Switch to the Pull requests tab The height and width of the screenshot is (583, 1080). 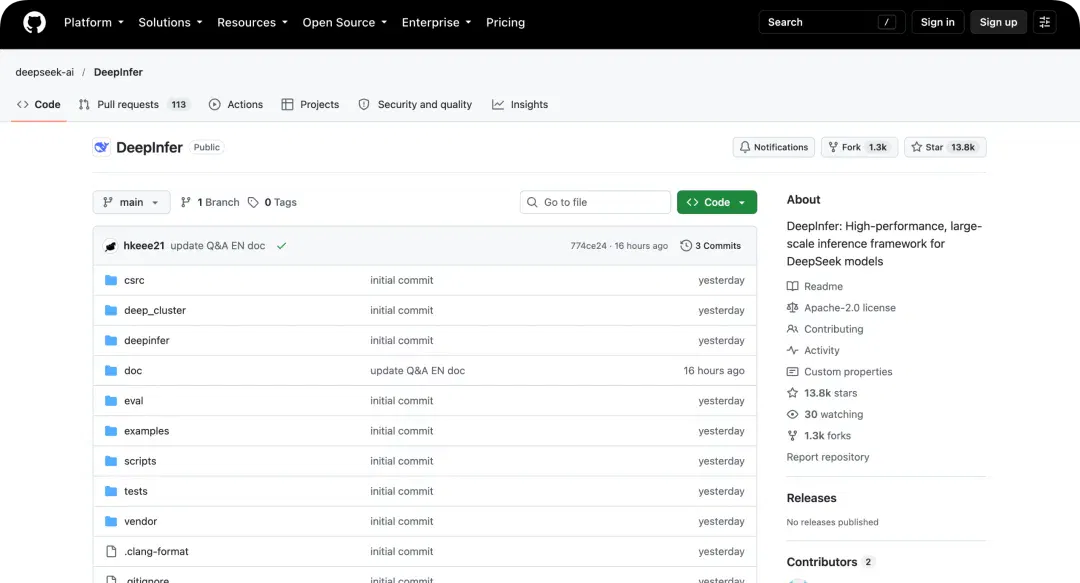coord(134,105)
